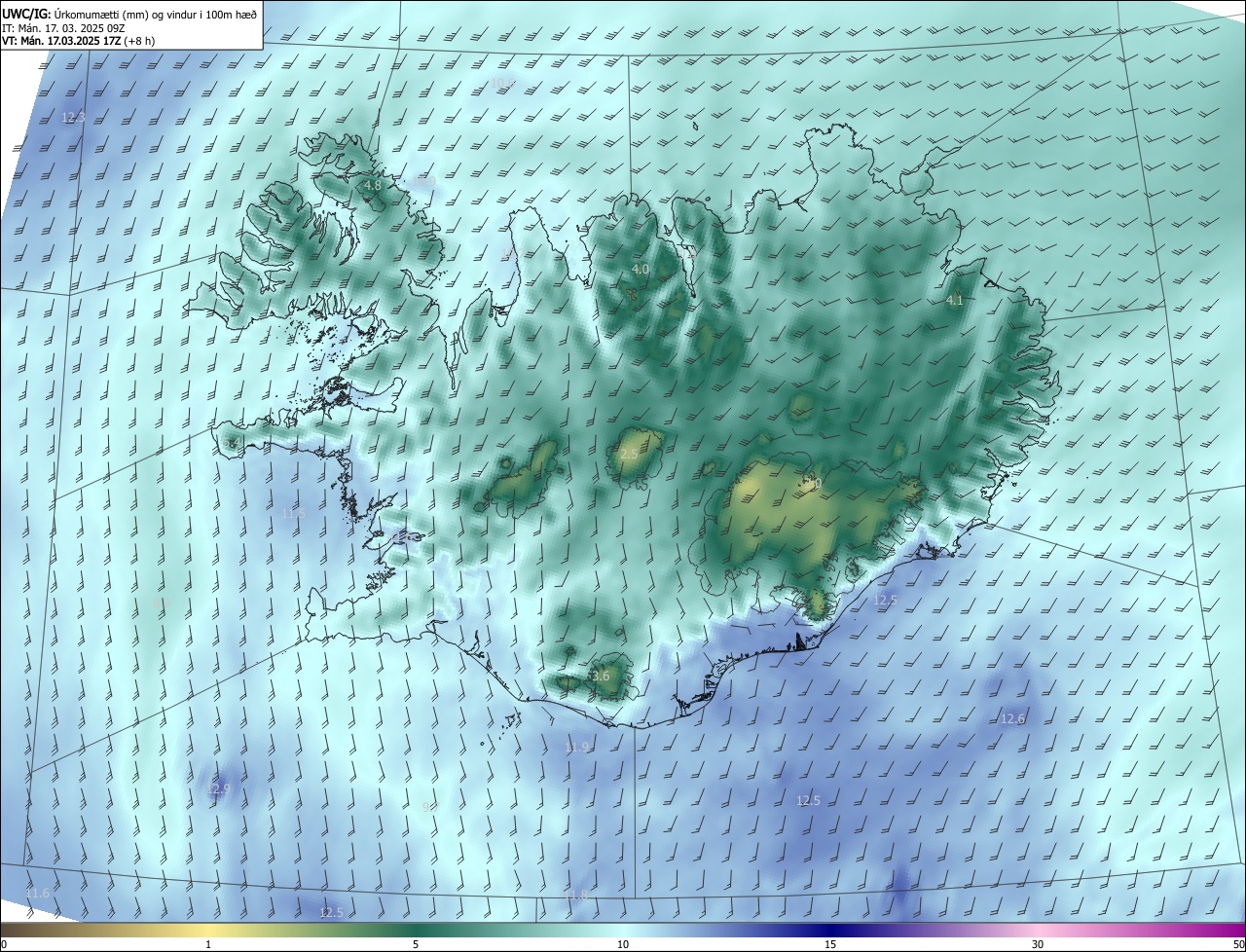Click the colorbar tick label 10

(623, 945)
